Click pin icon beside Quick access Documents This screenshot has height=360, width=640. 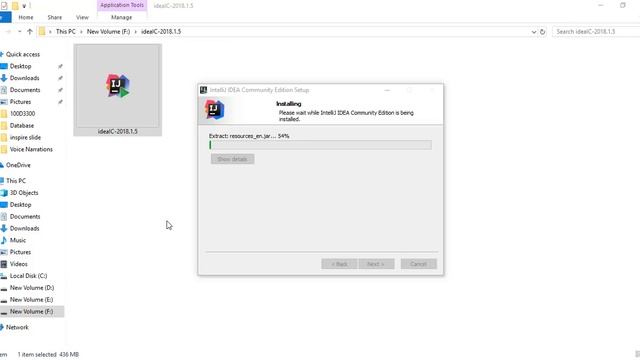tap(60, 90)
